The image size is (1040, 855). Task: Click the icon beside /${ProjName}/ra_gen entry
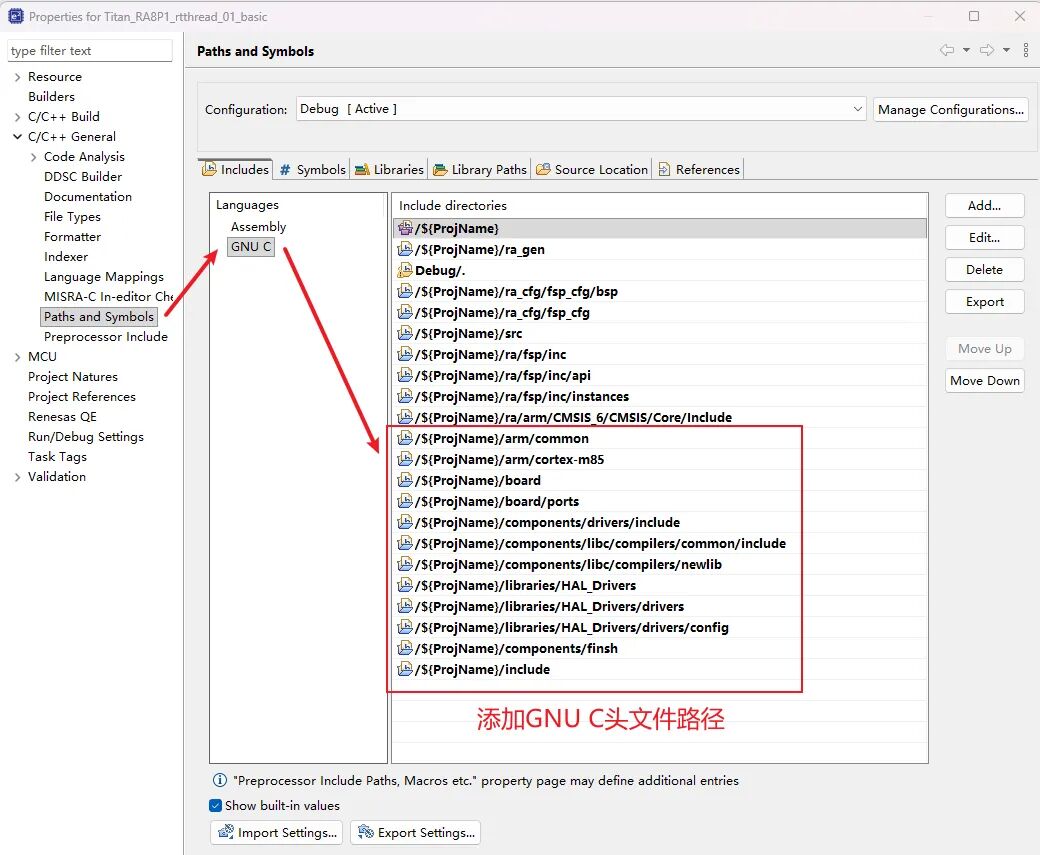[x=405, y=249]
